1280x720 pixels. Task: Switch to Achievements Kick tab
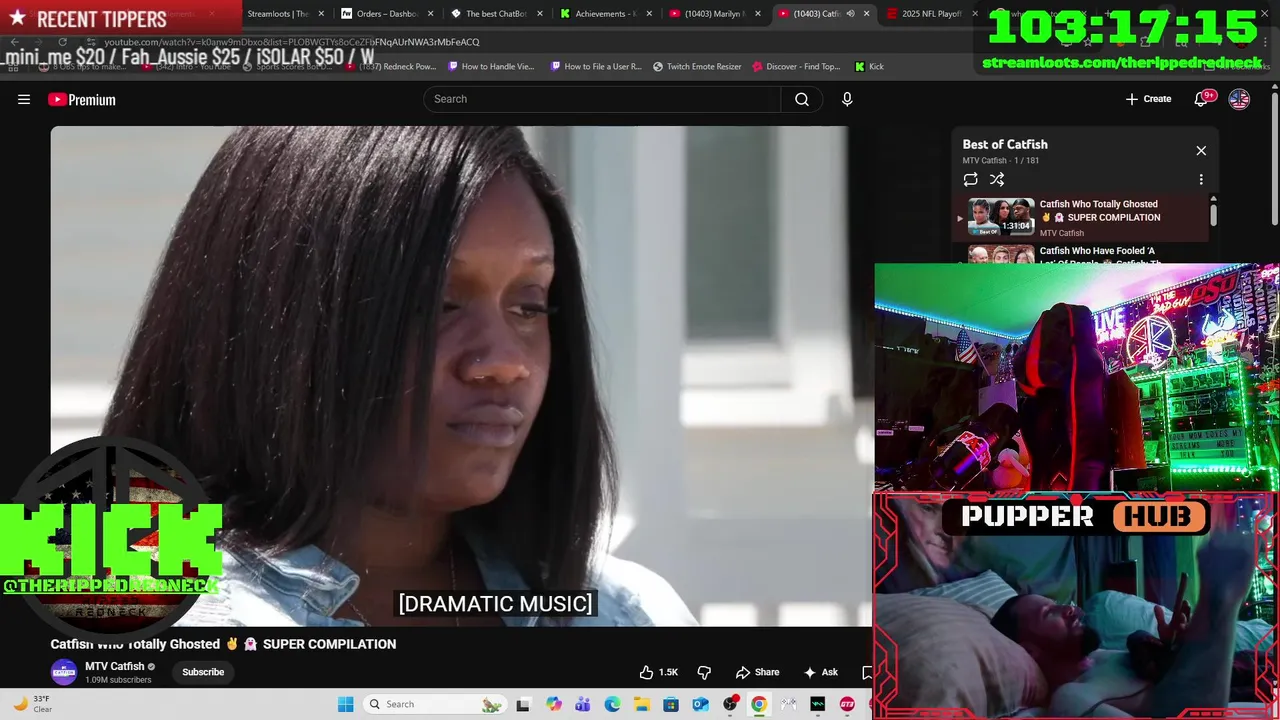[605, 14]
